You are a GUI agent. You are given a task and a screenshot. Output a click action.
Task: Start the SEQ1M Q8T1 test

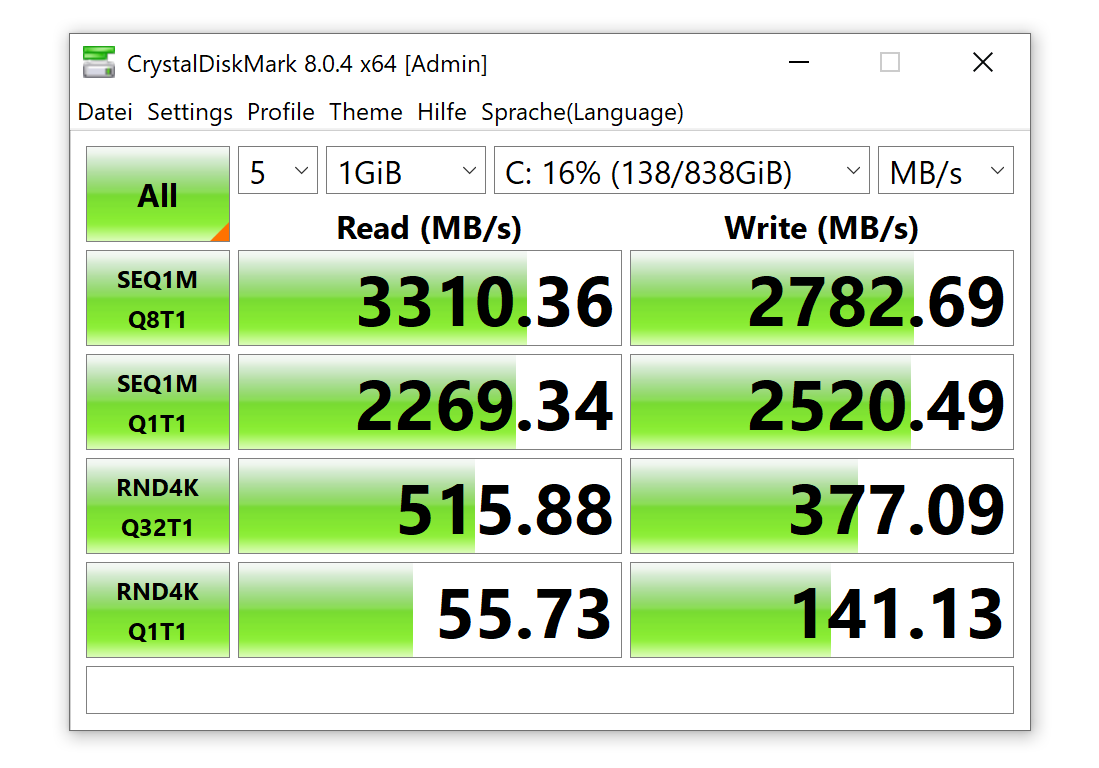pos(158,298)
